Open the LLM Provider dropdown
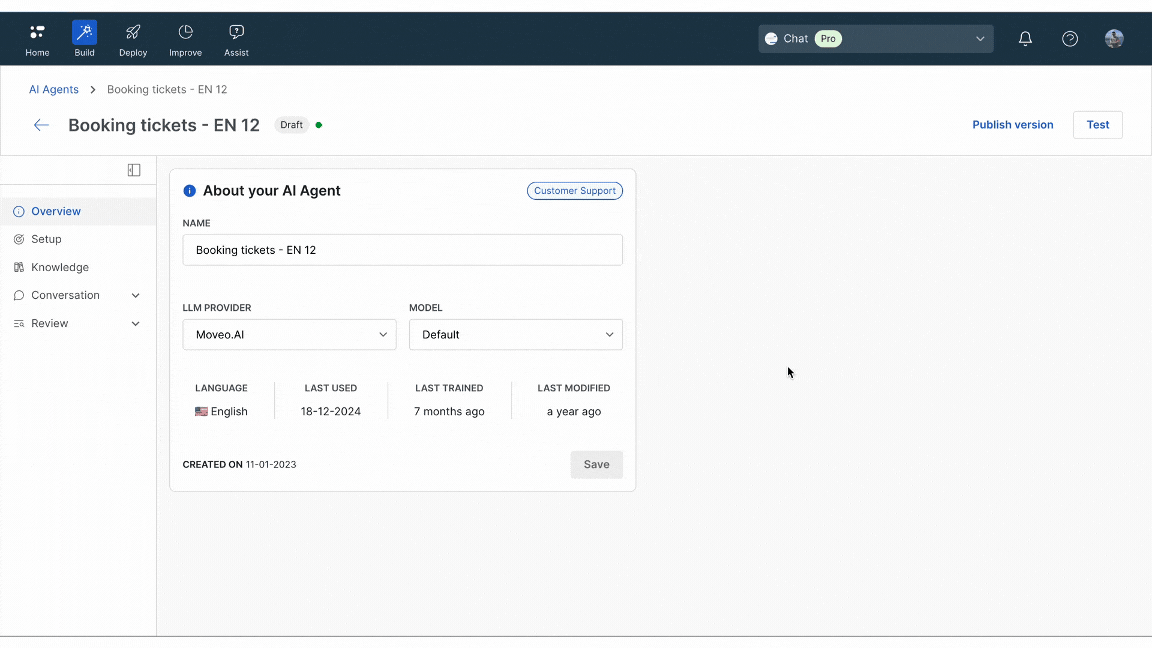Image resolution: width=1152 pixels, height=648 pixels. pos(289,335)
